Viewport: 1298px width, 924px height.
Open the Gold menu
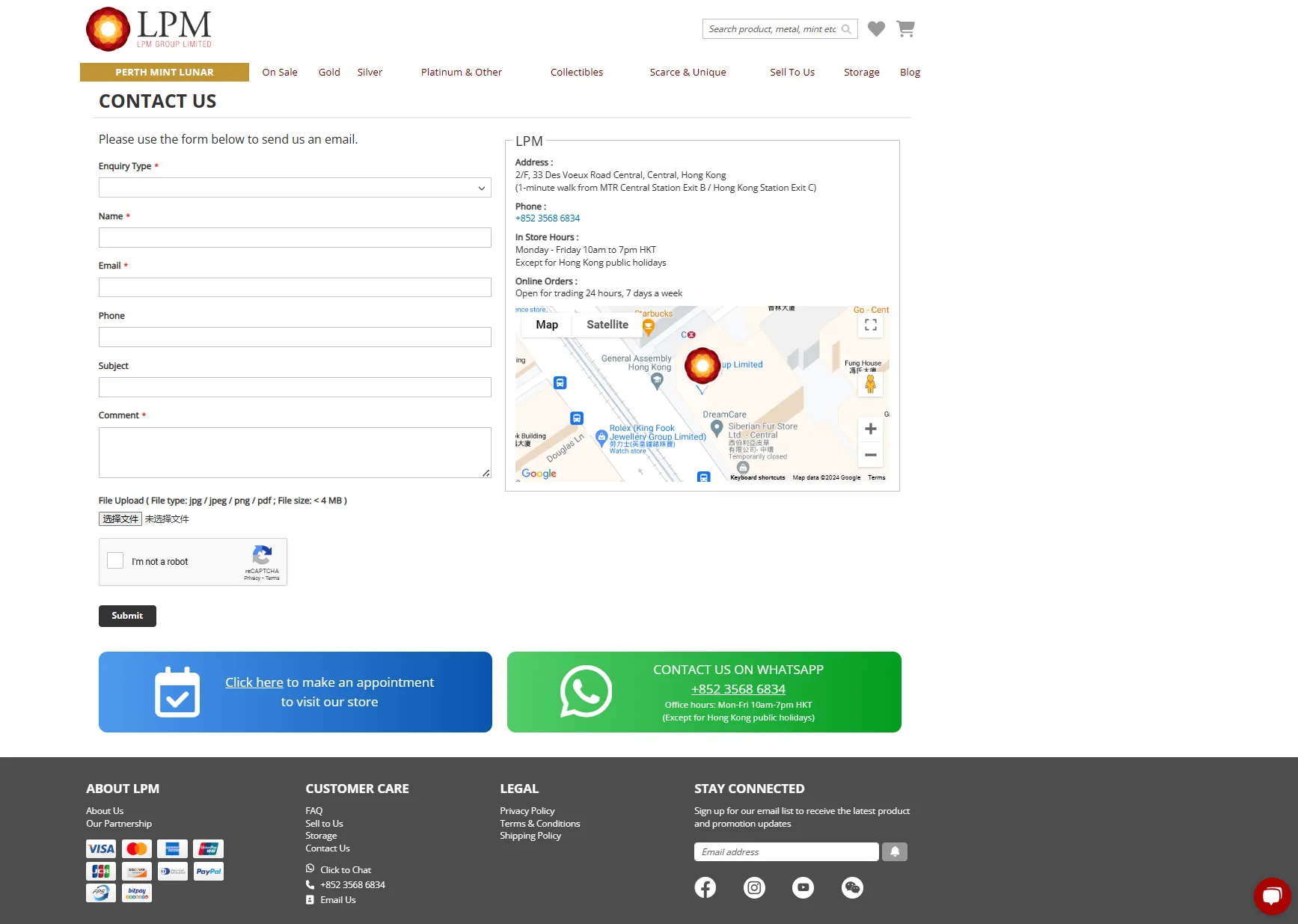click(x=329, y=72)
